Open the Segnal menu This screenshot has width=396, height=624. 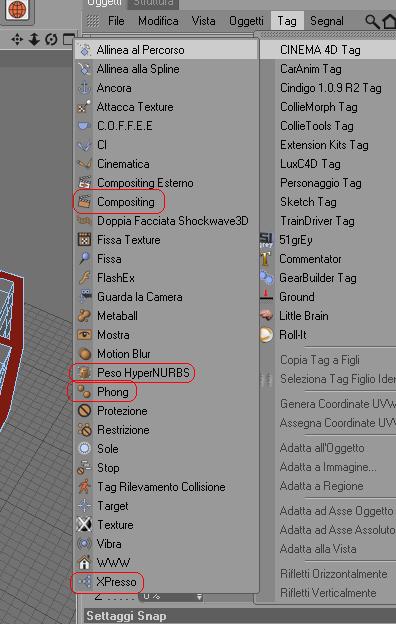pyautogui.click(x=327, y=21)
